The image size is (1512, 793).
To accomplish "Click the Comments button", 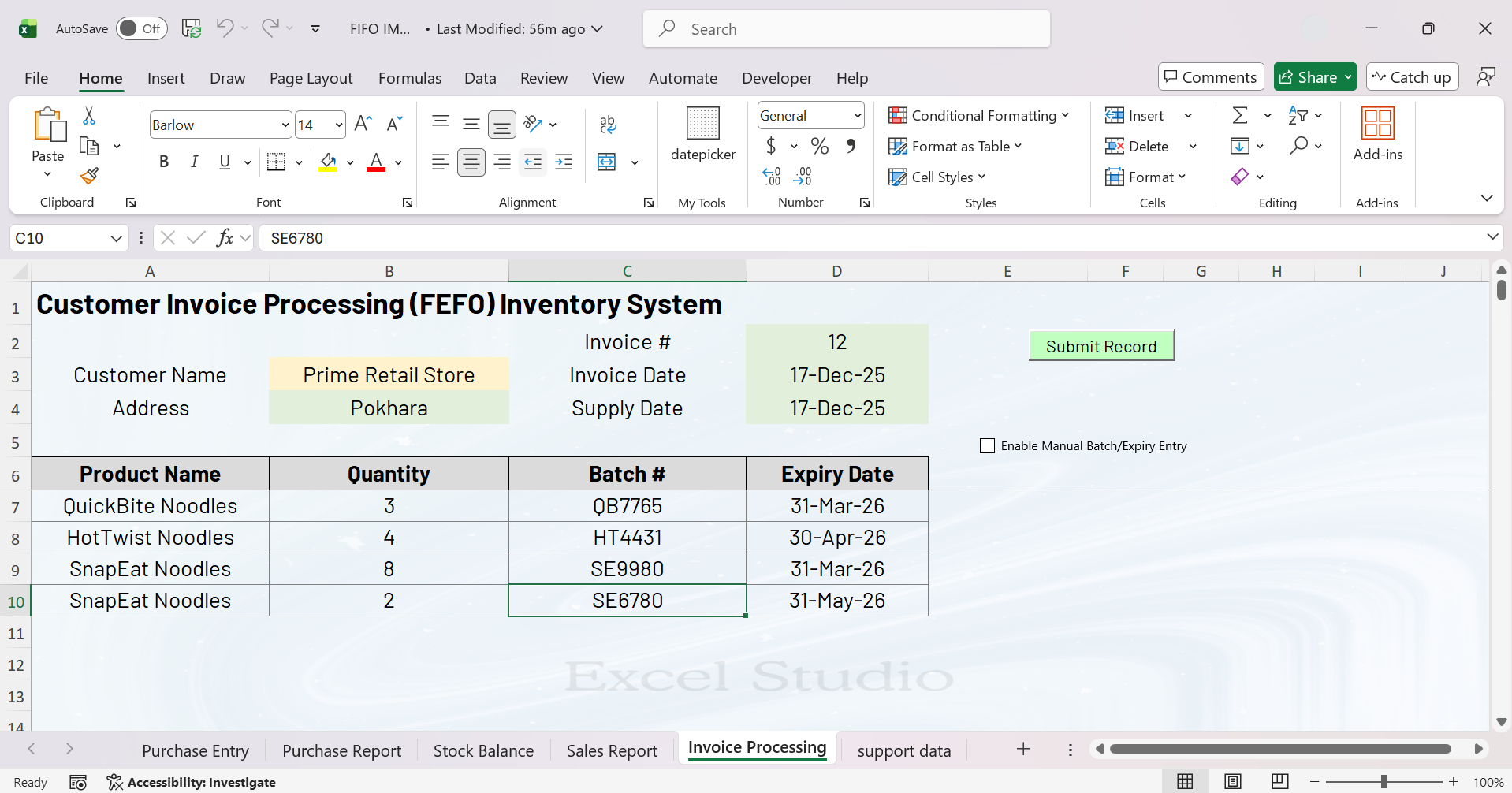I will (x=1210, y=77).
